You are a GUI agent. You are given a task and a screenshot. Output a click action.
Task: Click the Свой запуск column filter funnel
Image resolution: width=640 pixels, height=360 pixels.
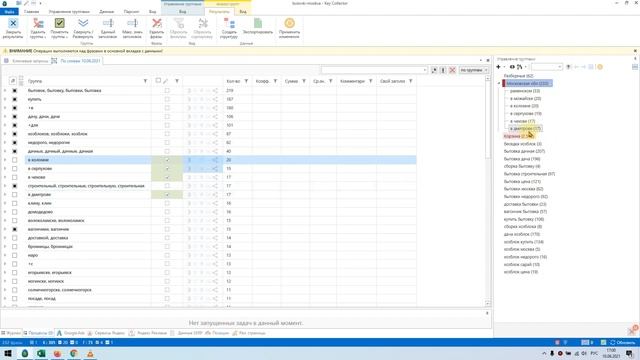(x=411, y=81)
